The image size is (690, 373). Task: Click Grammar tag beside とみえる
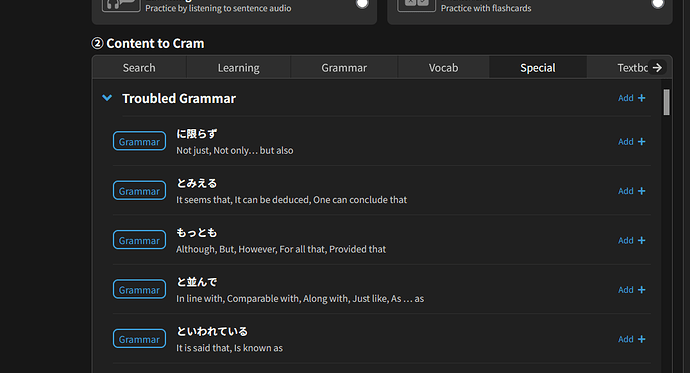click(x=139, y=191)
